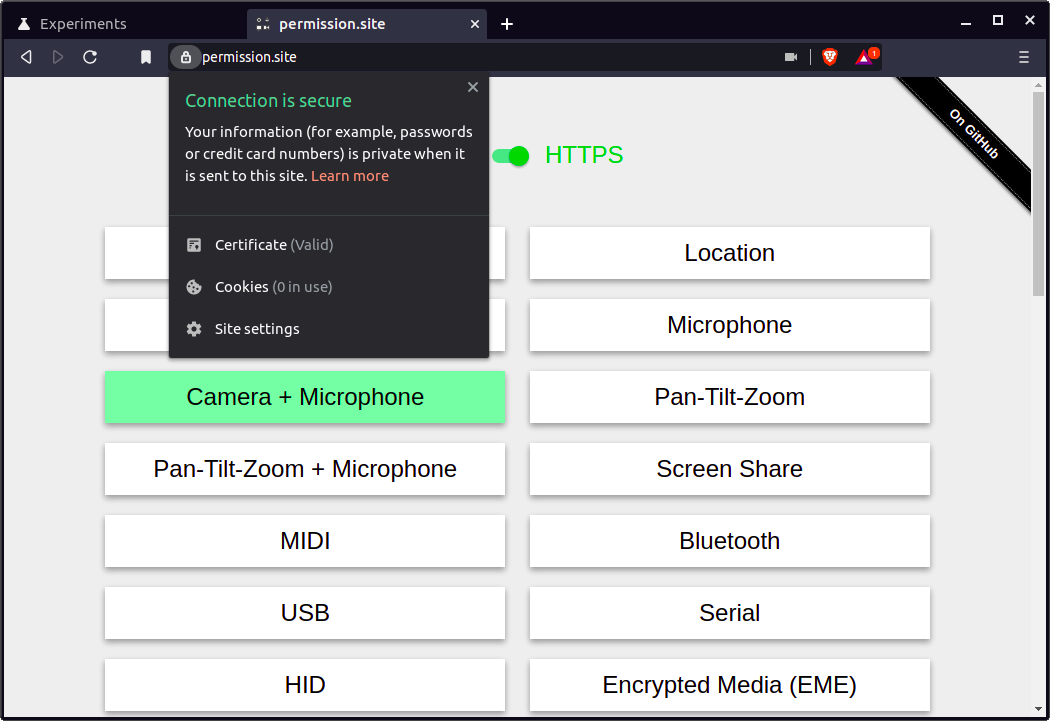This screenshot has width=1050, height=721.
Task: Click the Location button
Action: coord(729,253)
